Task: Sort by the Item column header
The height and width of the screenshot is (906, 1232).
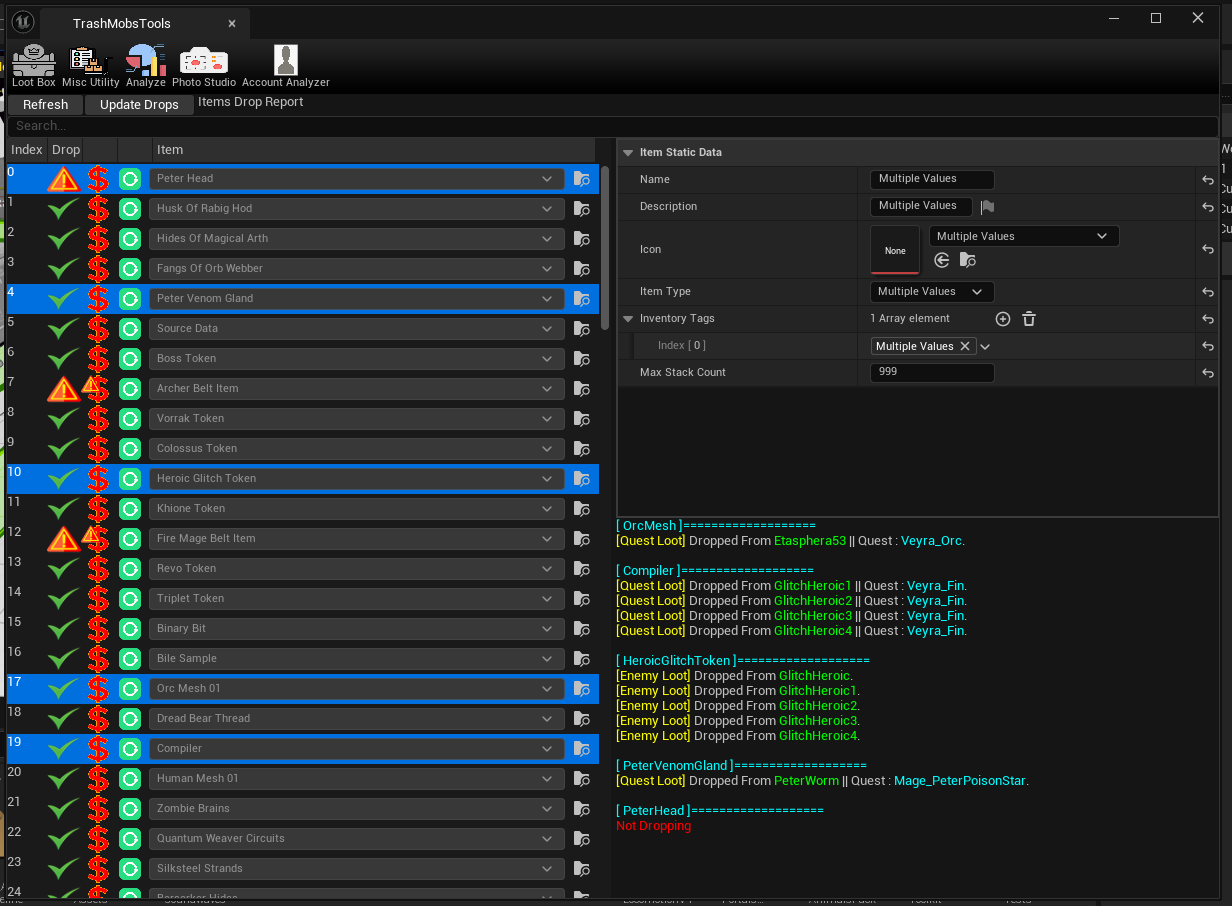Action: click(x=374, y=150)
